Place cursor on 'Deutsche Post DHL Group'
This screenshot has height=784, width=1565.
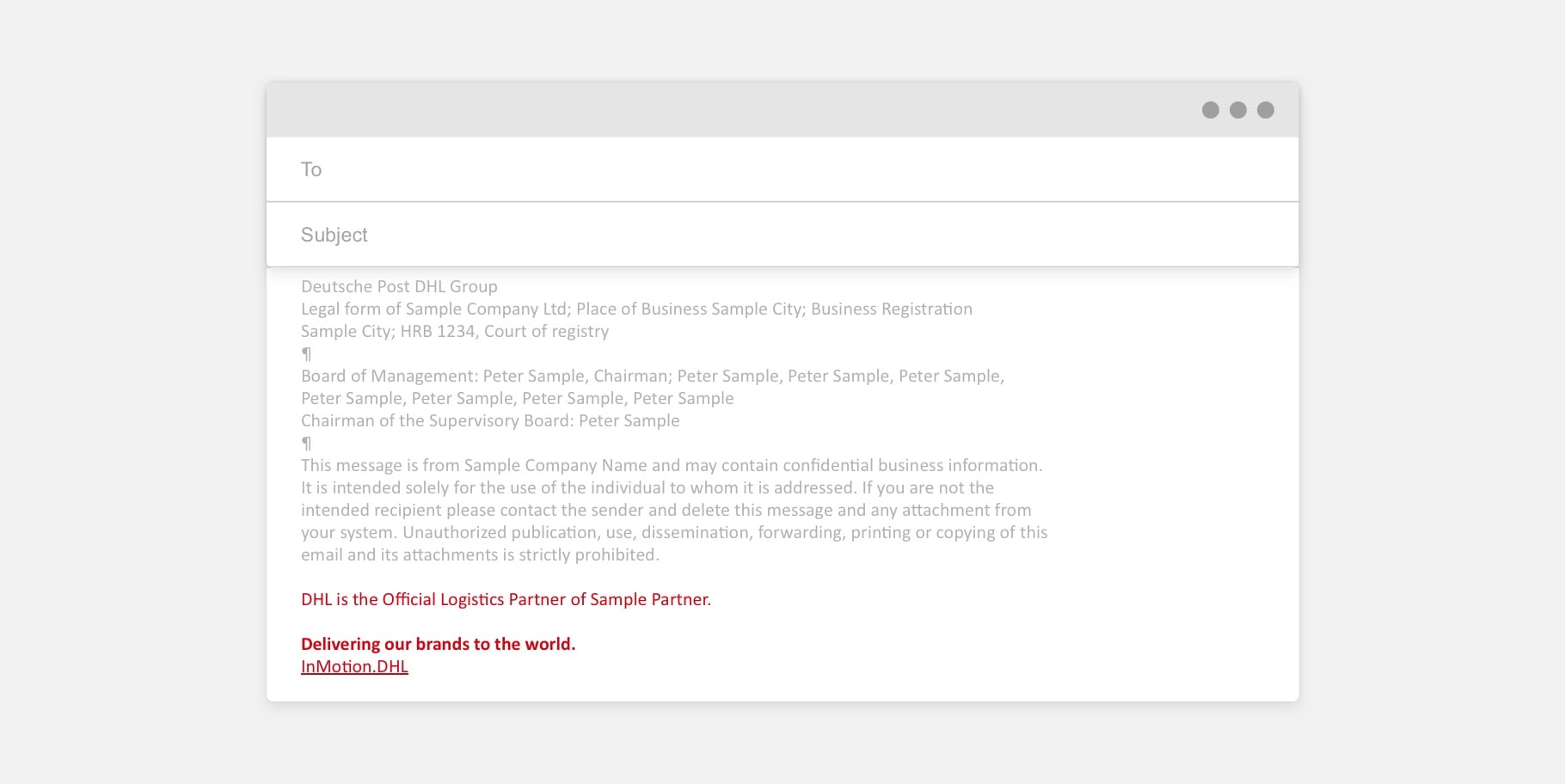(399, 287)
